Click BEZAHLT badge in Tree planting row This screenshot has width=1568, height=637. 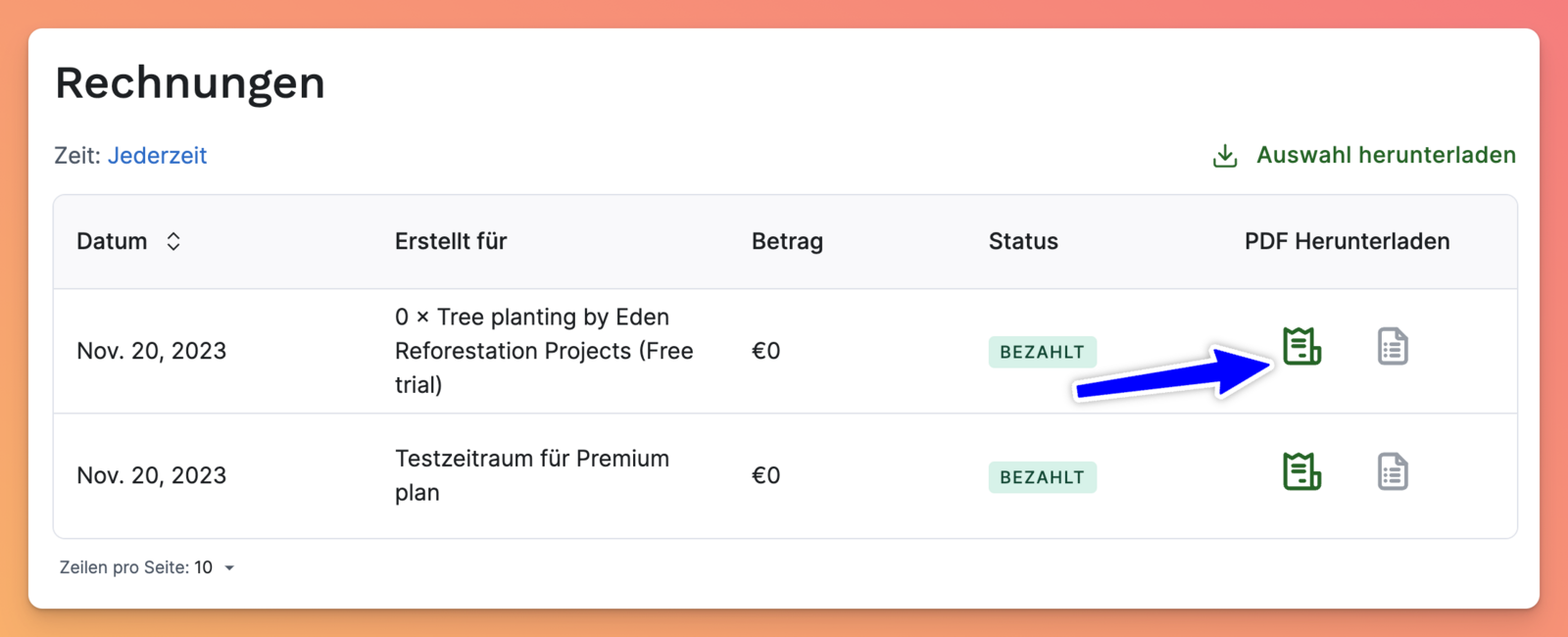(1042, 352)
